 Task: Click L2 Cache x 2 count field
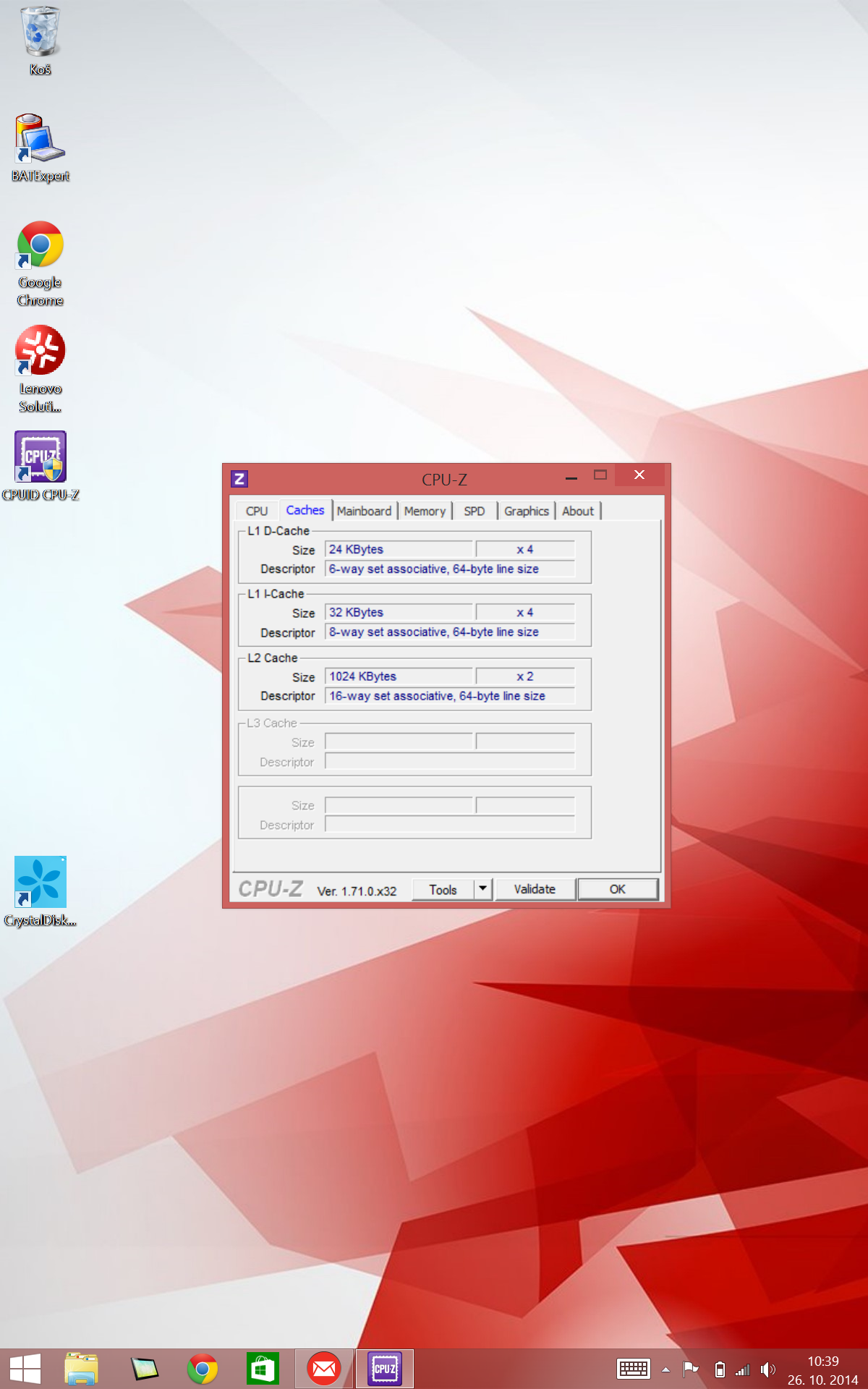coord(525,676)
